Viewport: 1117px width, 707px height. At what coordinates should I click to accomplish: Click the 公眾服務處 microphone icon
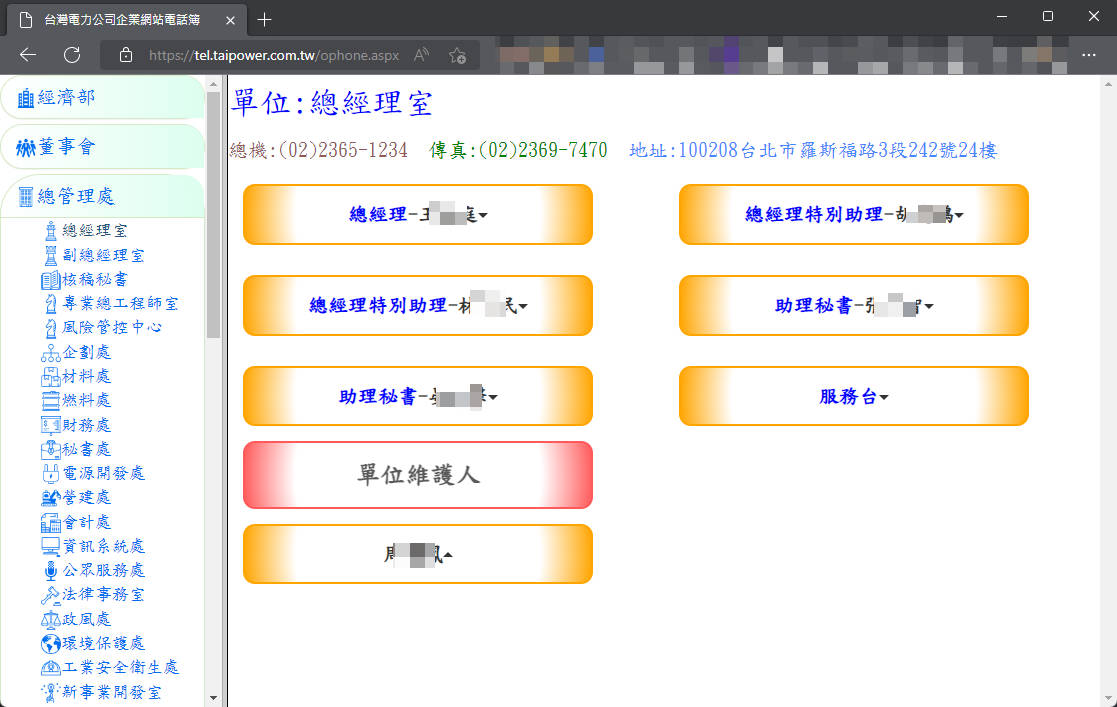(x=51, y=571)
